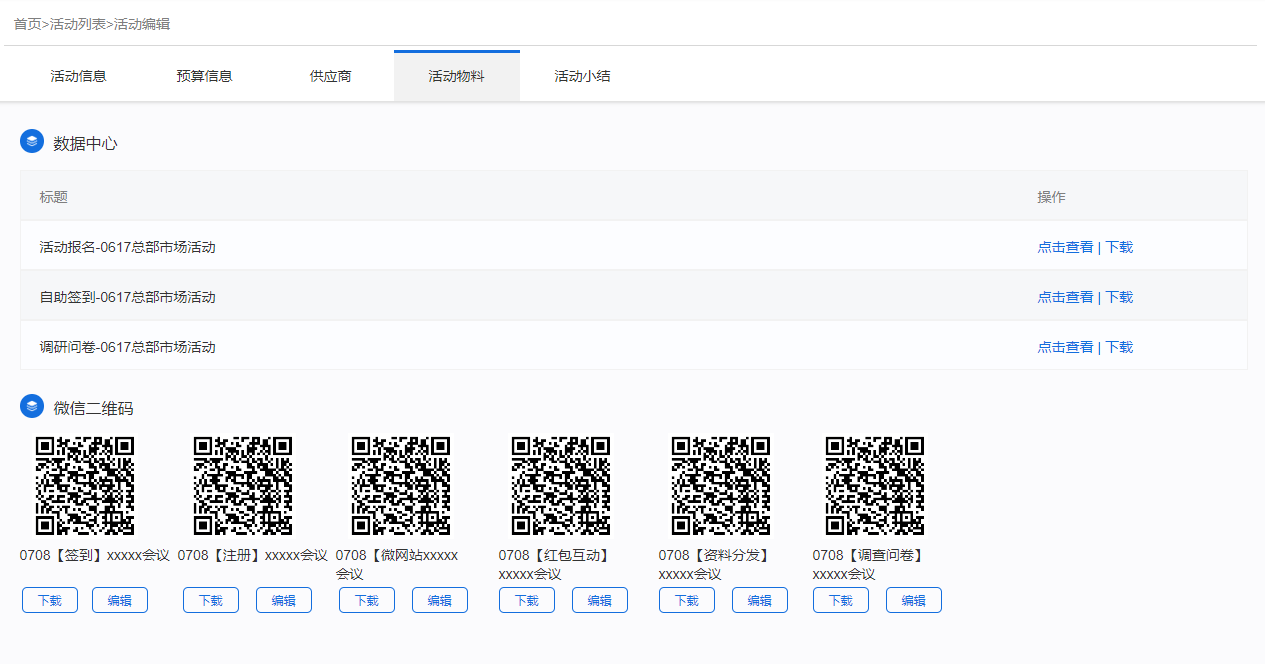The height and width of the screenshot is (664, 1265).
Task: Download the 0708【红包互动】 QR code
Action: point(527,600)
